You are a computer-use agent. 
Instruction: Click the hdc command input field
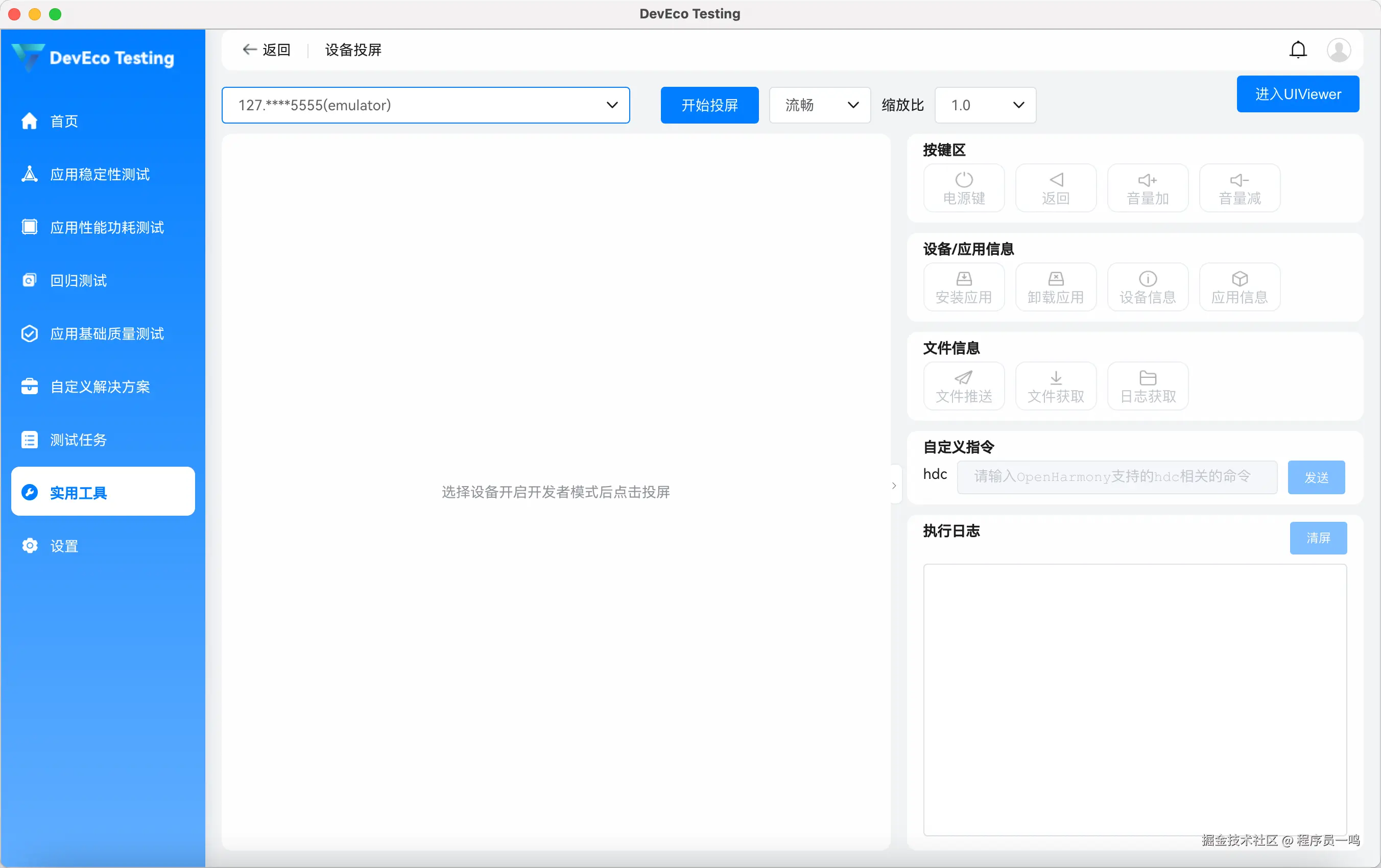point(1116,476)
